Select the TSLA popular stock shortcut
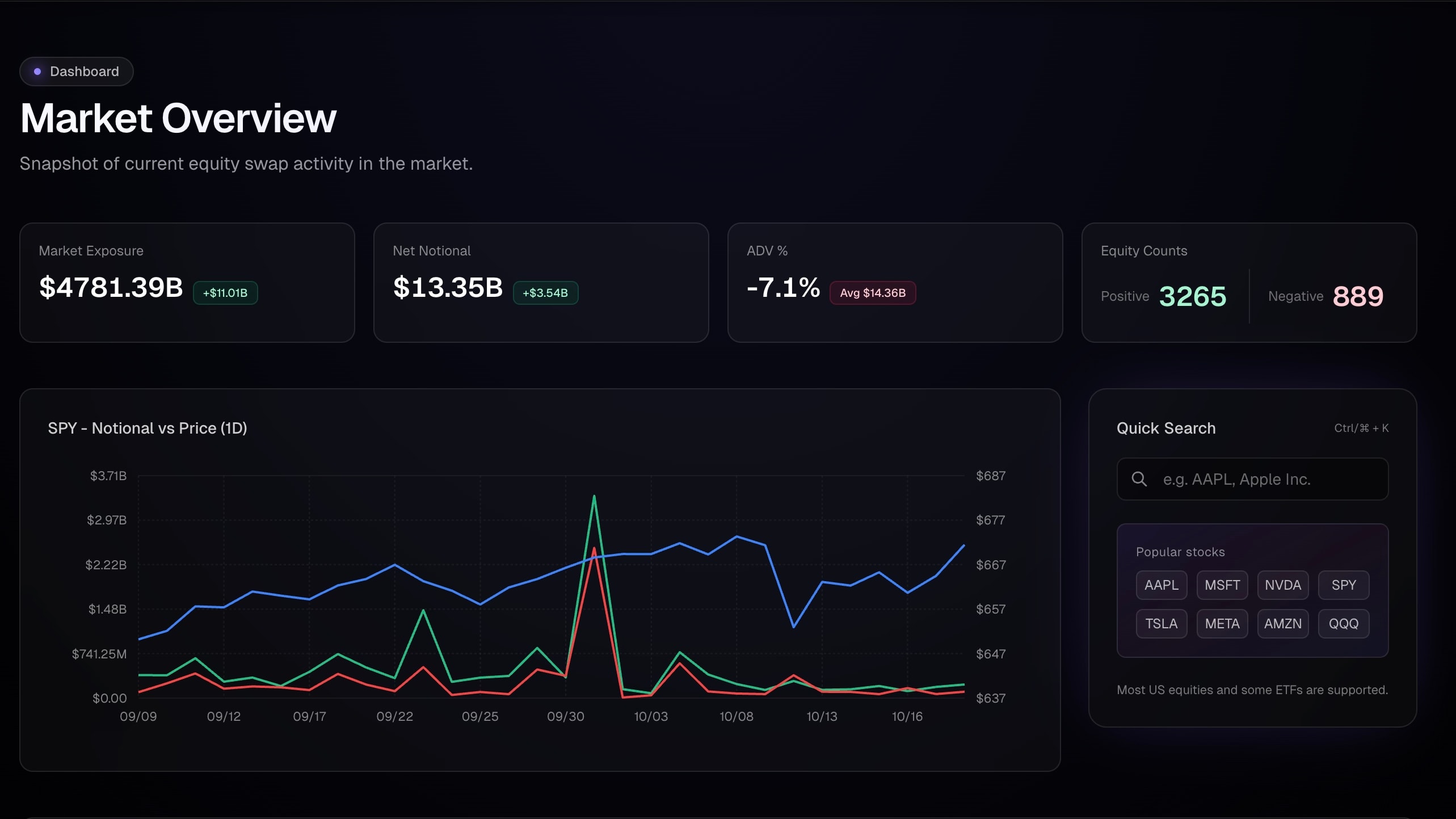The height and width of the screenshot is (819, 1456). (1161, 623)
